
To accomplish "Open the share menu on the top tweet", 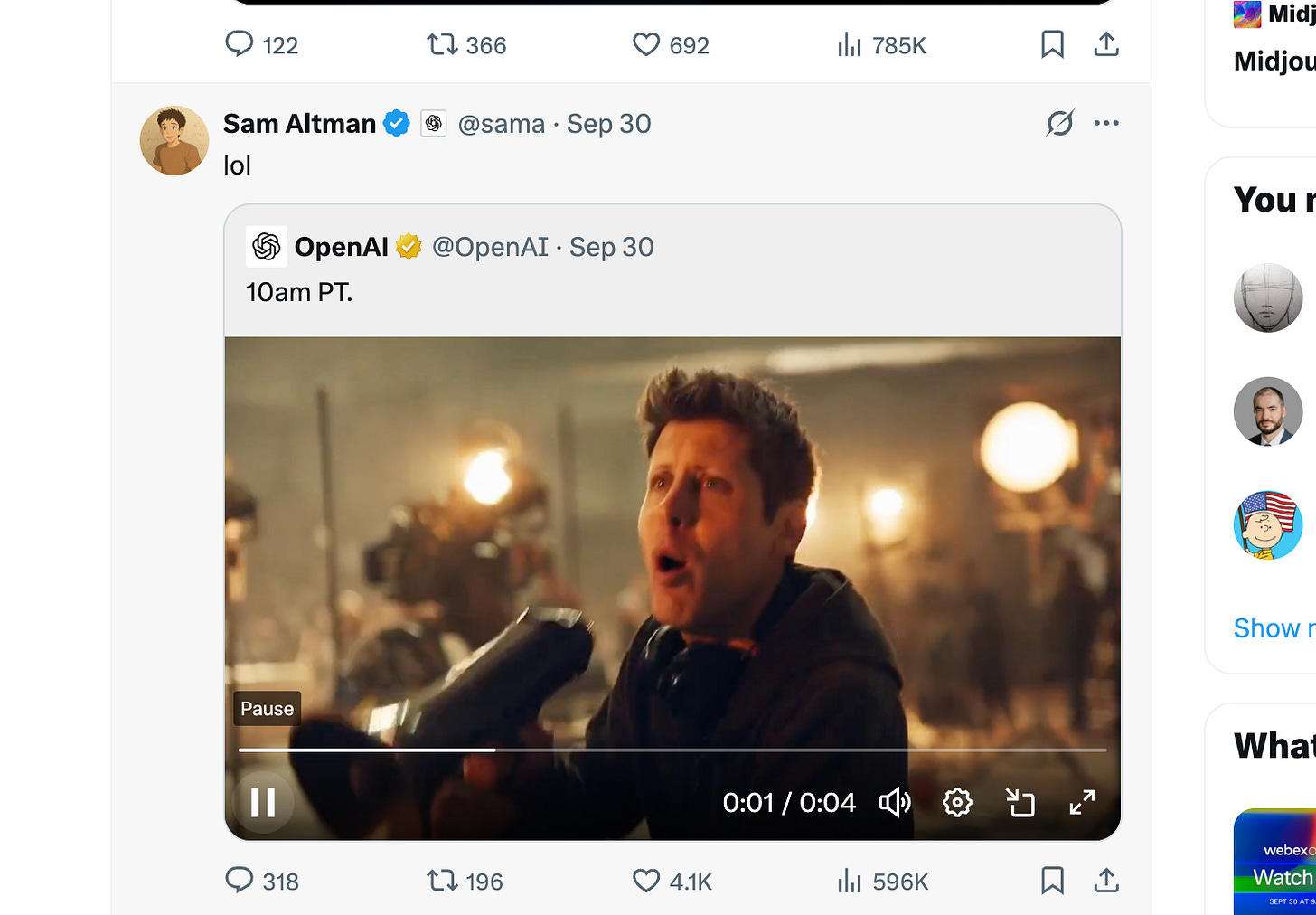I will click(1106, 44).
